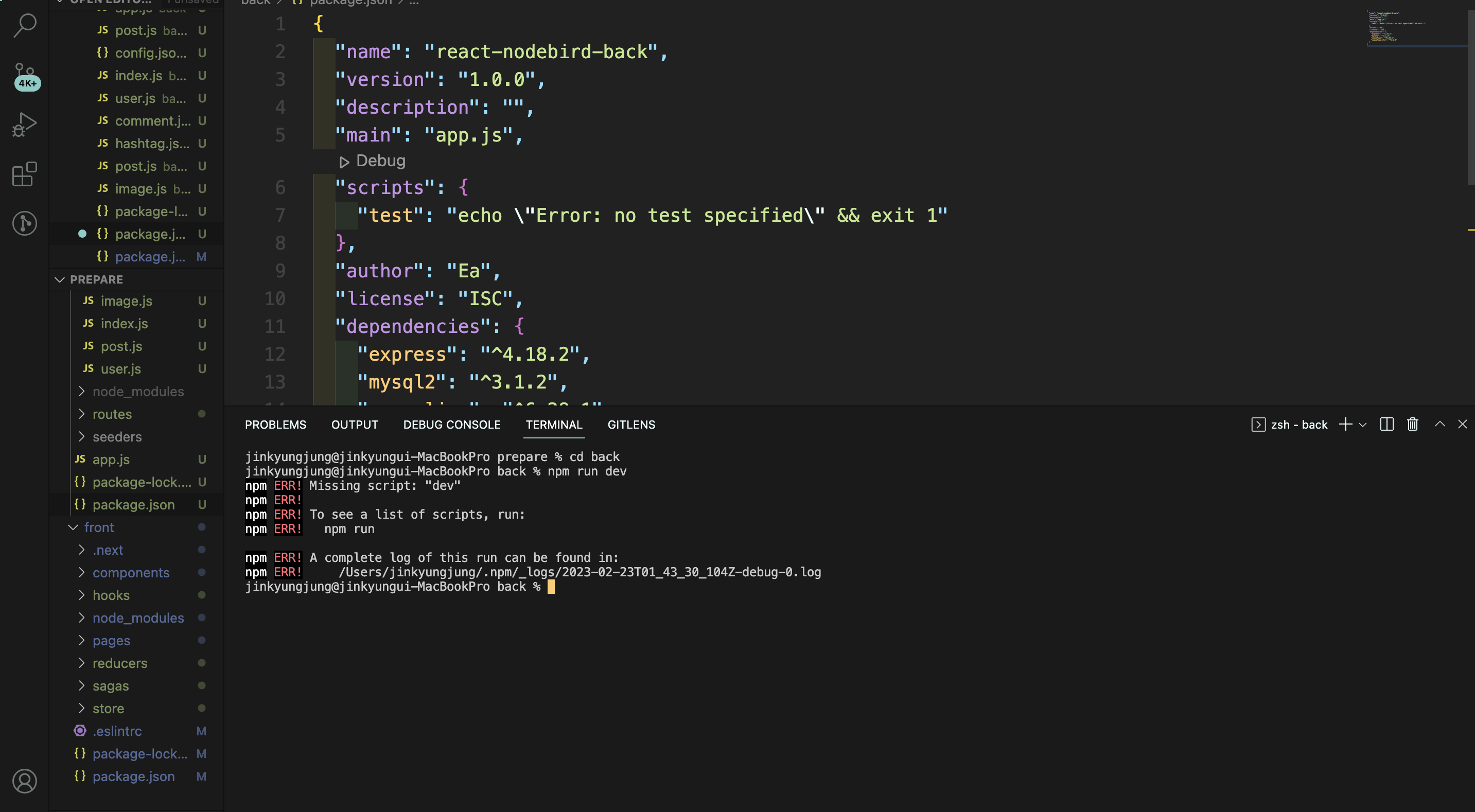1475x812 pixels.
Task: Expand the .next folder
Action: pos(136,550)
